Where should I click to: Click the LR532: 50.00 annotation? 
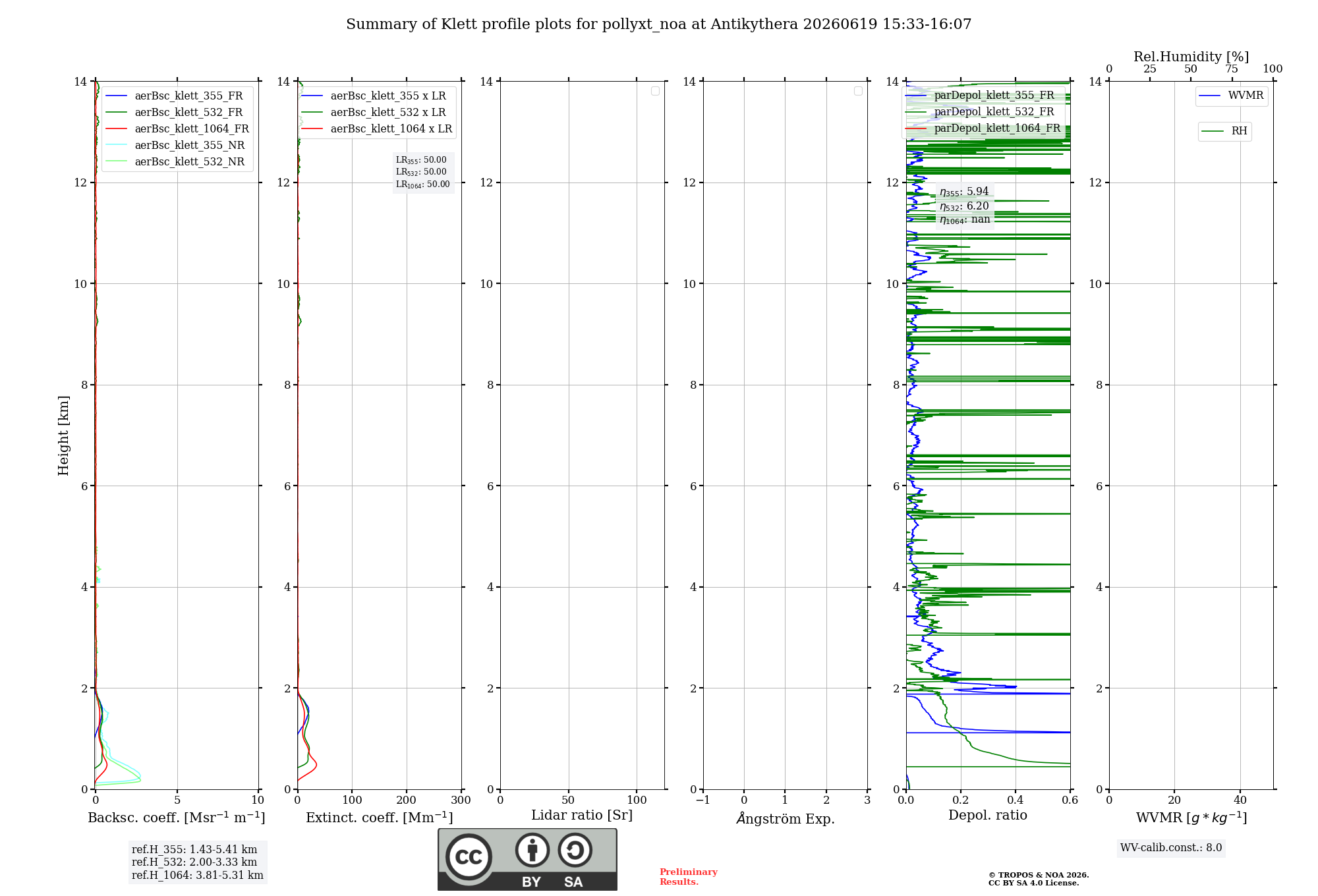coord(421,172)
